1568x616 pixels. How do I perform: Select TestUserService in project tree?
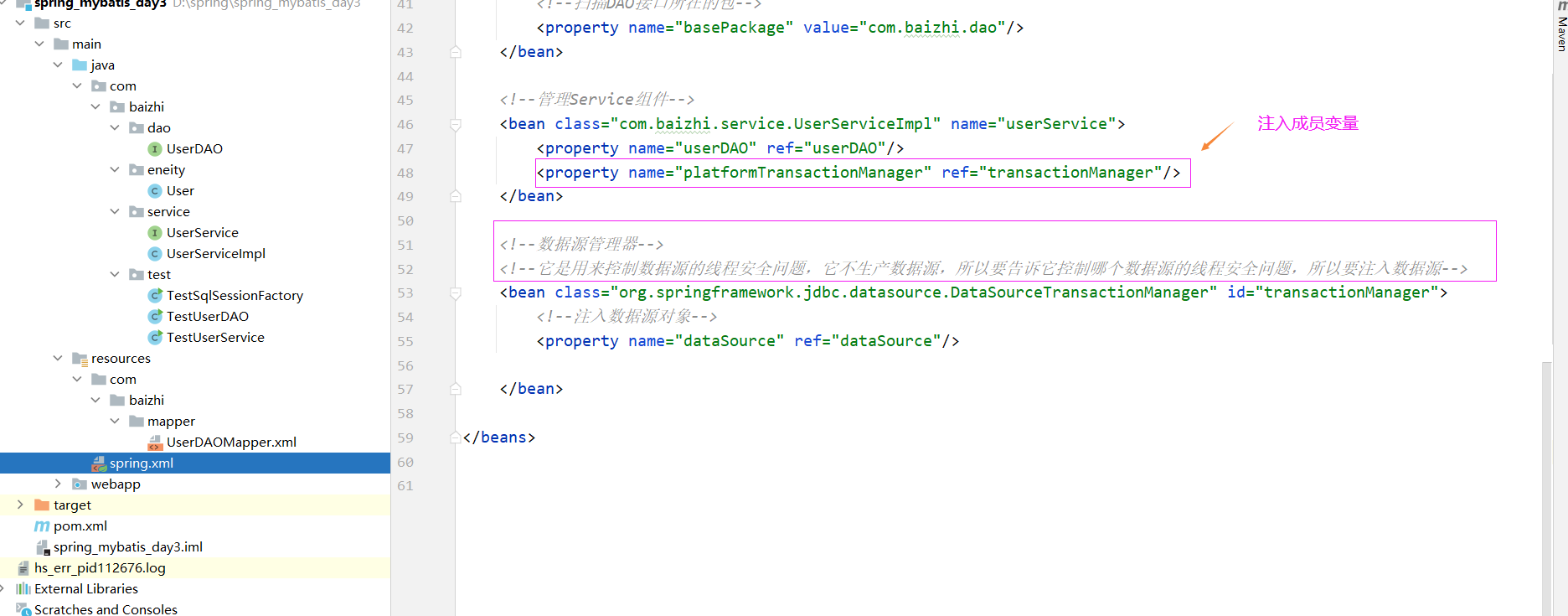tap(215, 337)
